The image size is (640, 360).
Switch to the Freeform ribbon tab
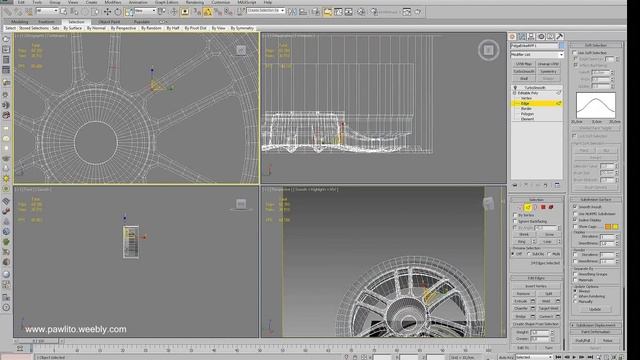pos(46,22)
